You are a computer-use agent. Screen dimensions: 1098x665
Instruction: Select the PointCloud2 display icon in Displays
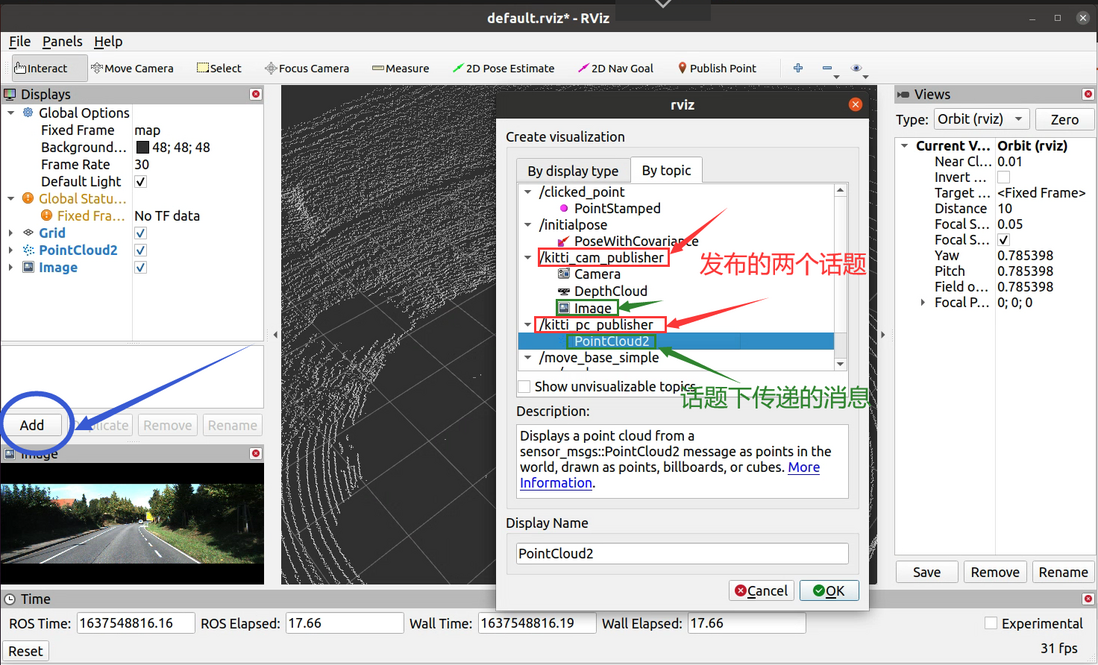click(28, 250)
